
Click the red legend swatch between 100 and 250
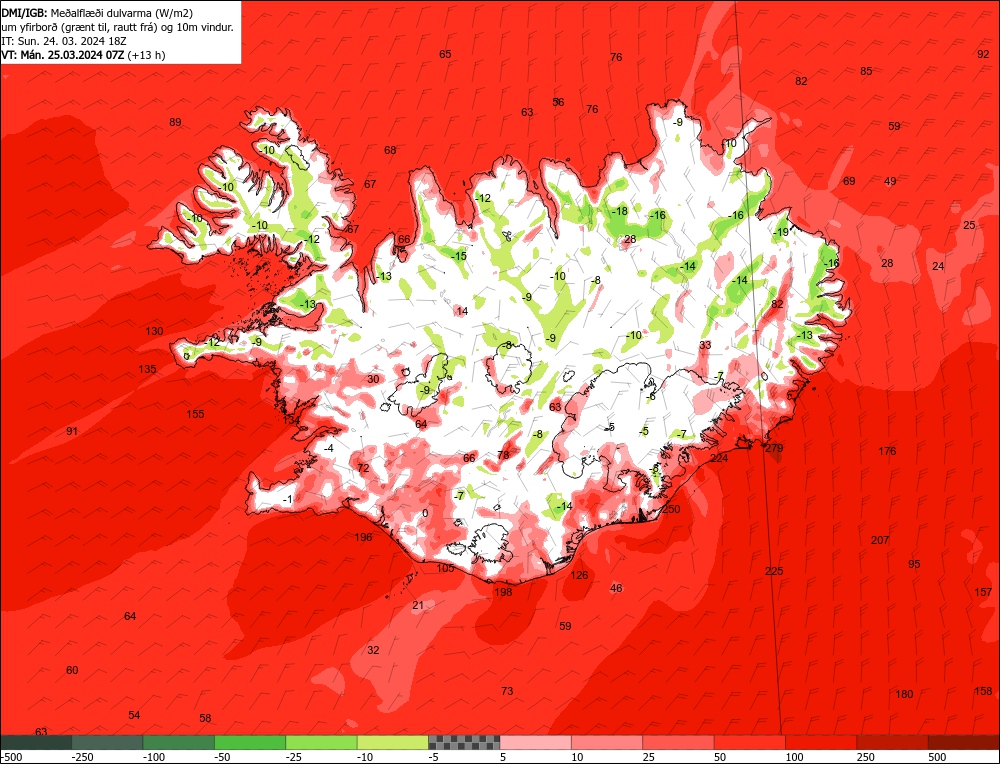(821, 742)
